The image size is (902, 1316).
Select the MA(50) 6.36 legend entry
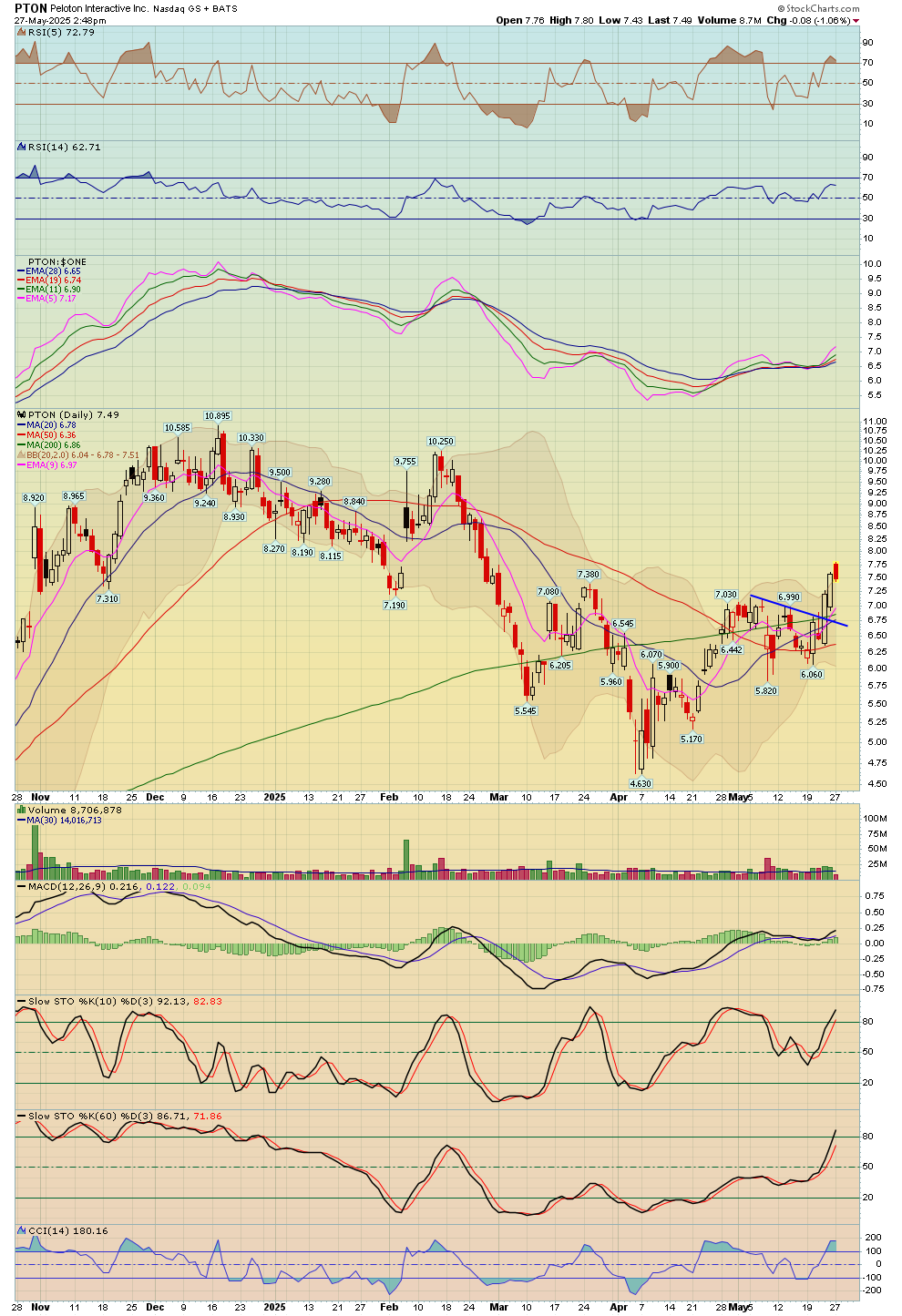point(46,435)
